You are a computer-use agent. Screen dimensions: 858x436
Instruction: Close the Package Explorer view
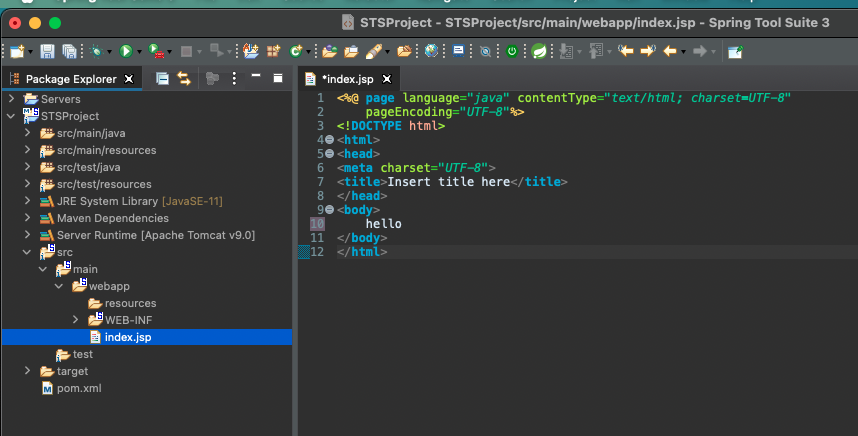[129, 79]
